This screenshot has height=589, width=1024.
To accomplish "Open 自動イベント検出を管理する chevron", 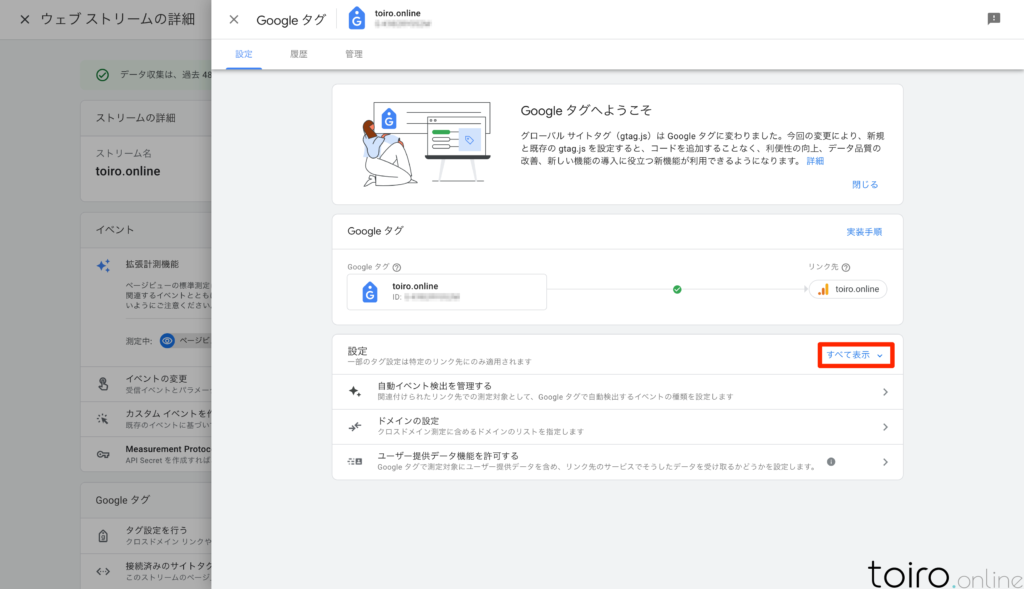I will point(885,392).
